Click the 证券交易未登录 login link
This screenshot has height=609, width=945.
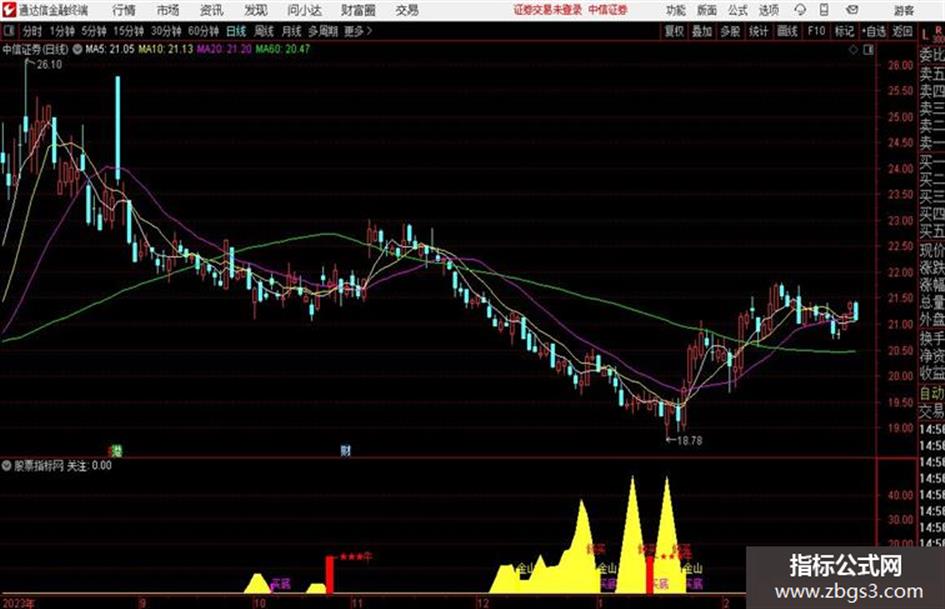[x=548, y=10]
